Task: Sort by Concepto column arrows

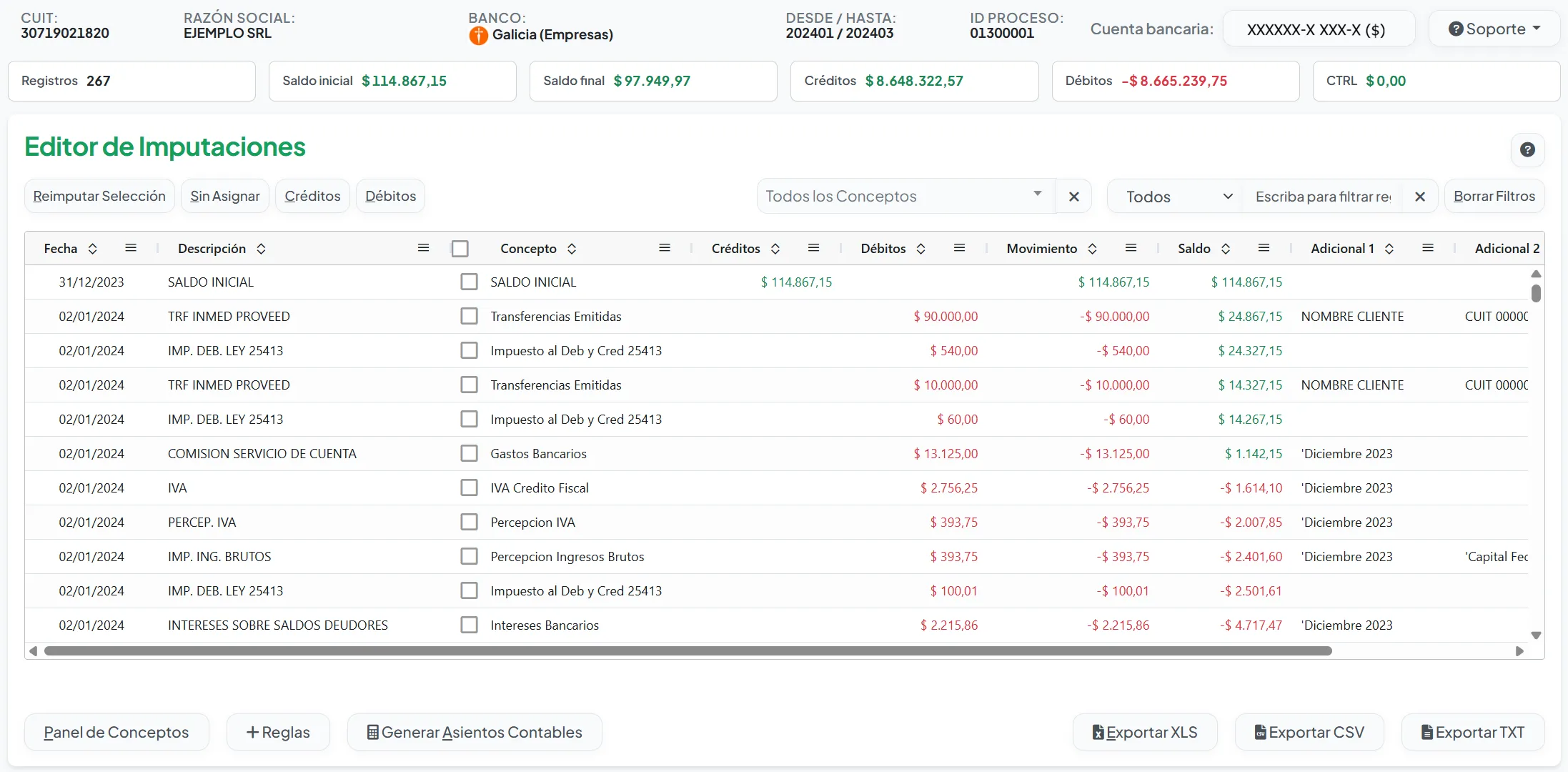Action: click(572, 249)
